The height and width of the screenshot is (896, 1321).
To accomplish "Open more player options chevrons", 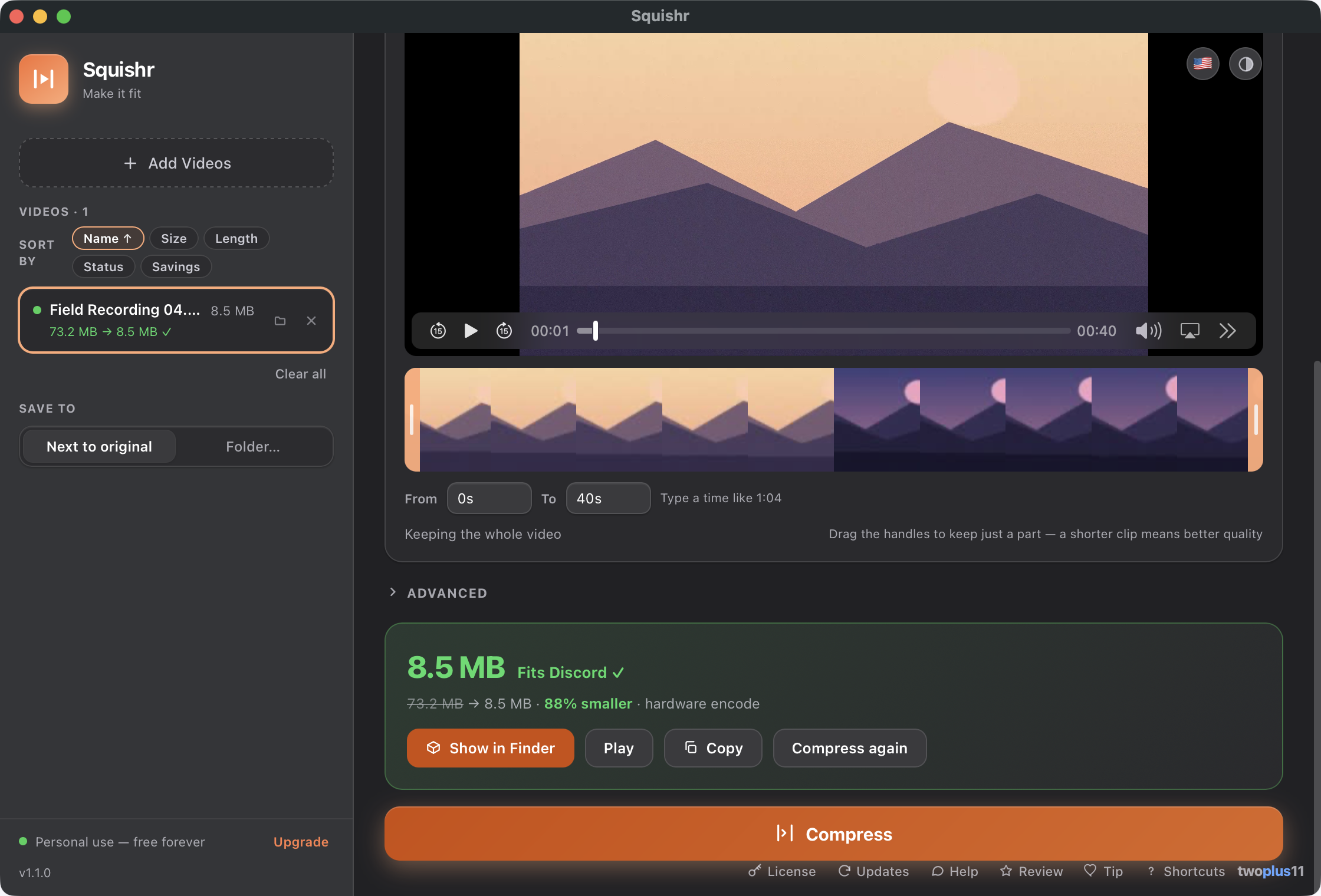I will pos(1227,331).
